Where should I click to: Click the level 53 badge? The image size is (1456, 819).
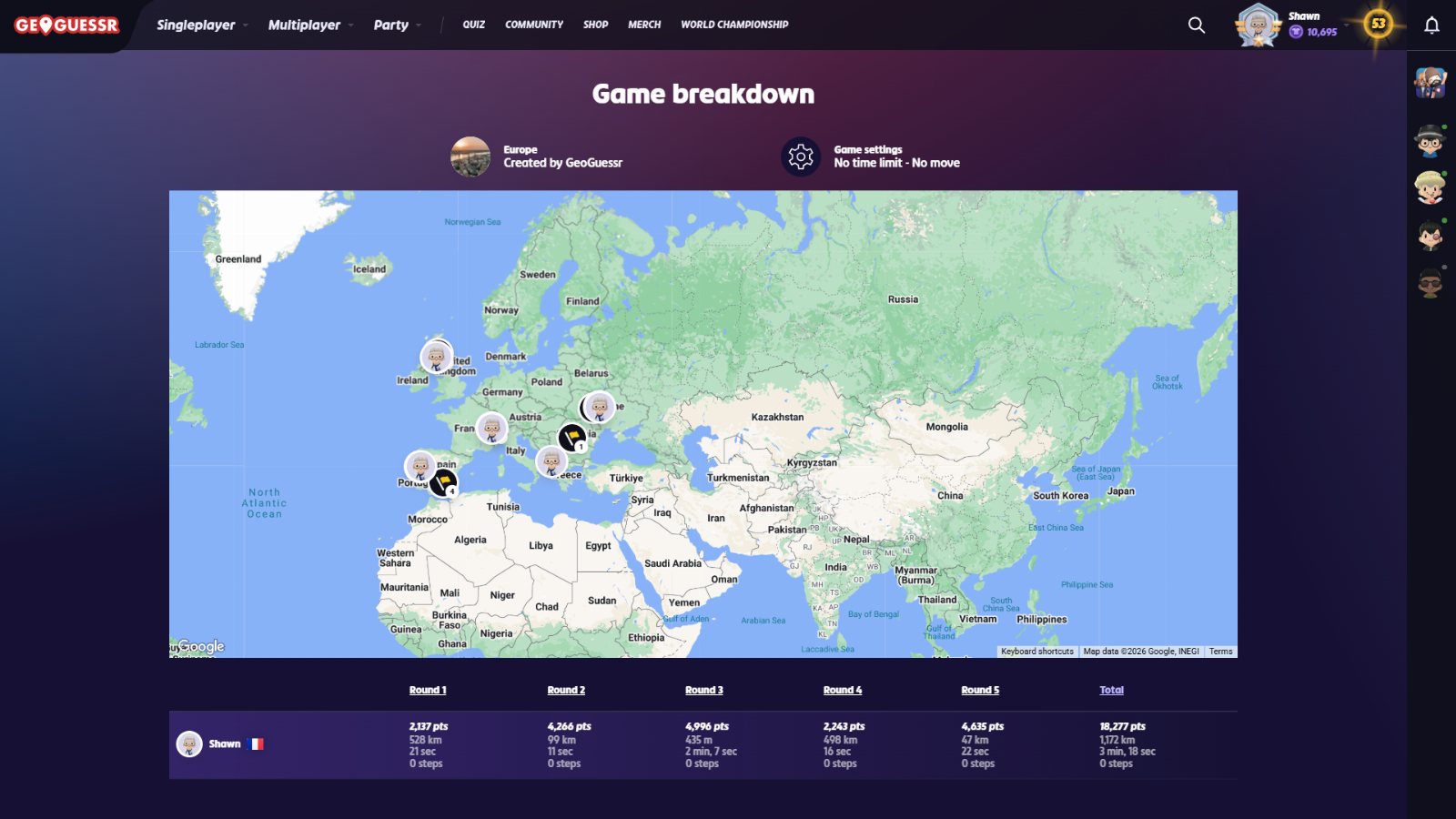point(1379,24)
